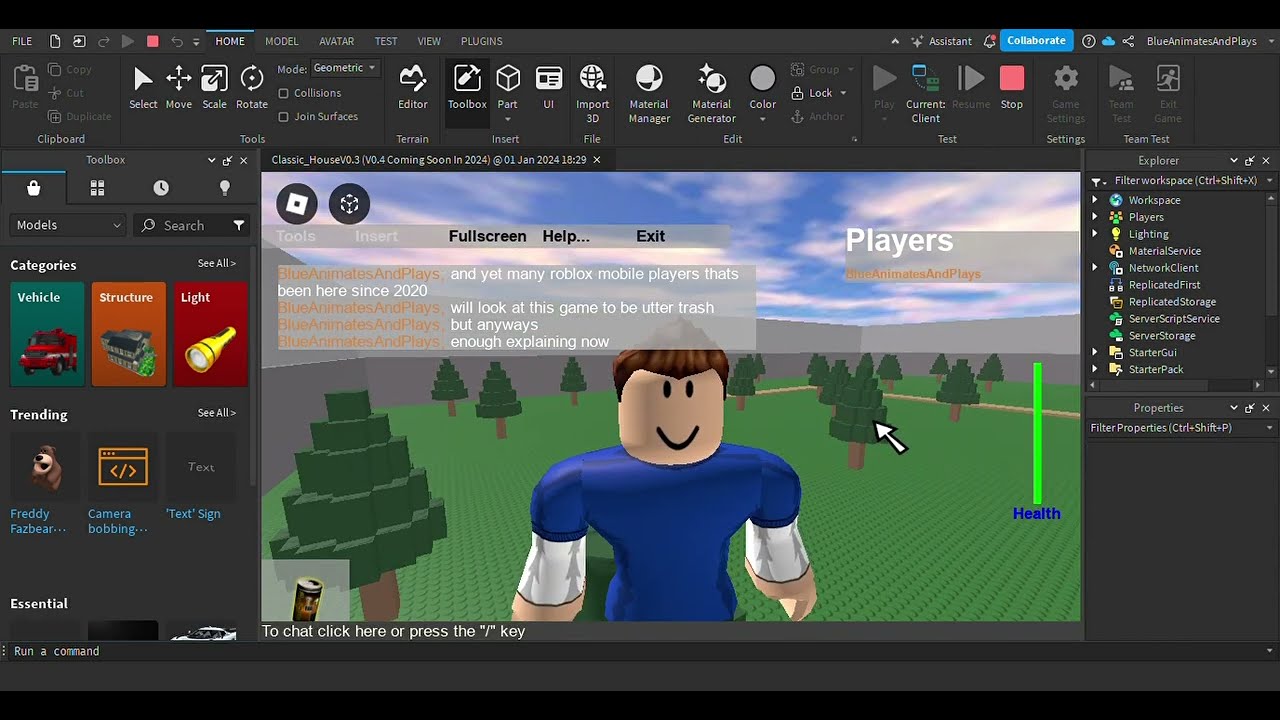Open the Structure category card
Image resolution: width=1280 pixels, height=720 pixels.
point(129,334)
